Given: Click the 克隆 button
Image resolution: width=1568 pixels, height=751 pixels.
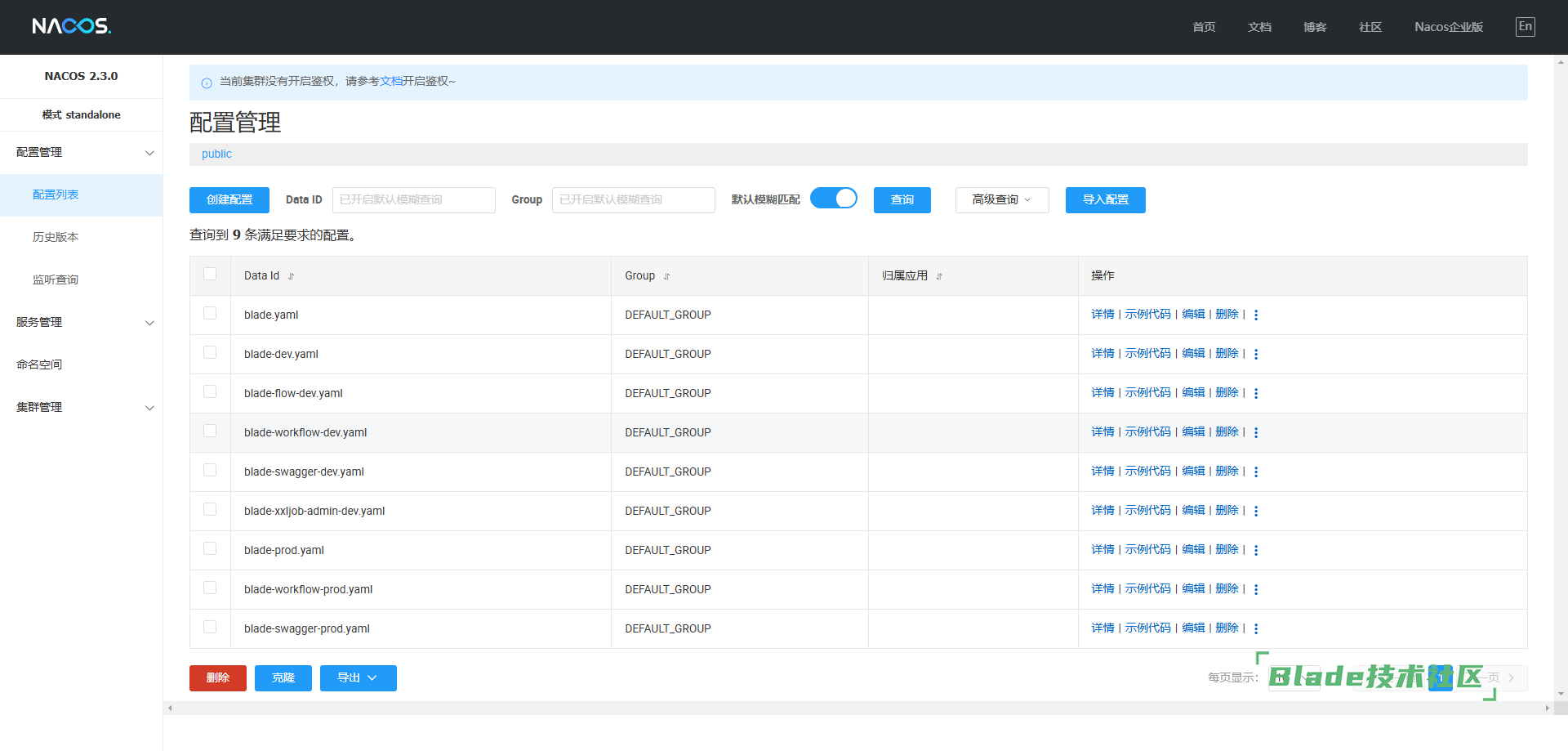Looking at the screenshot, I should [283, 678].
